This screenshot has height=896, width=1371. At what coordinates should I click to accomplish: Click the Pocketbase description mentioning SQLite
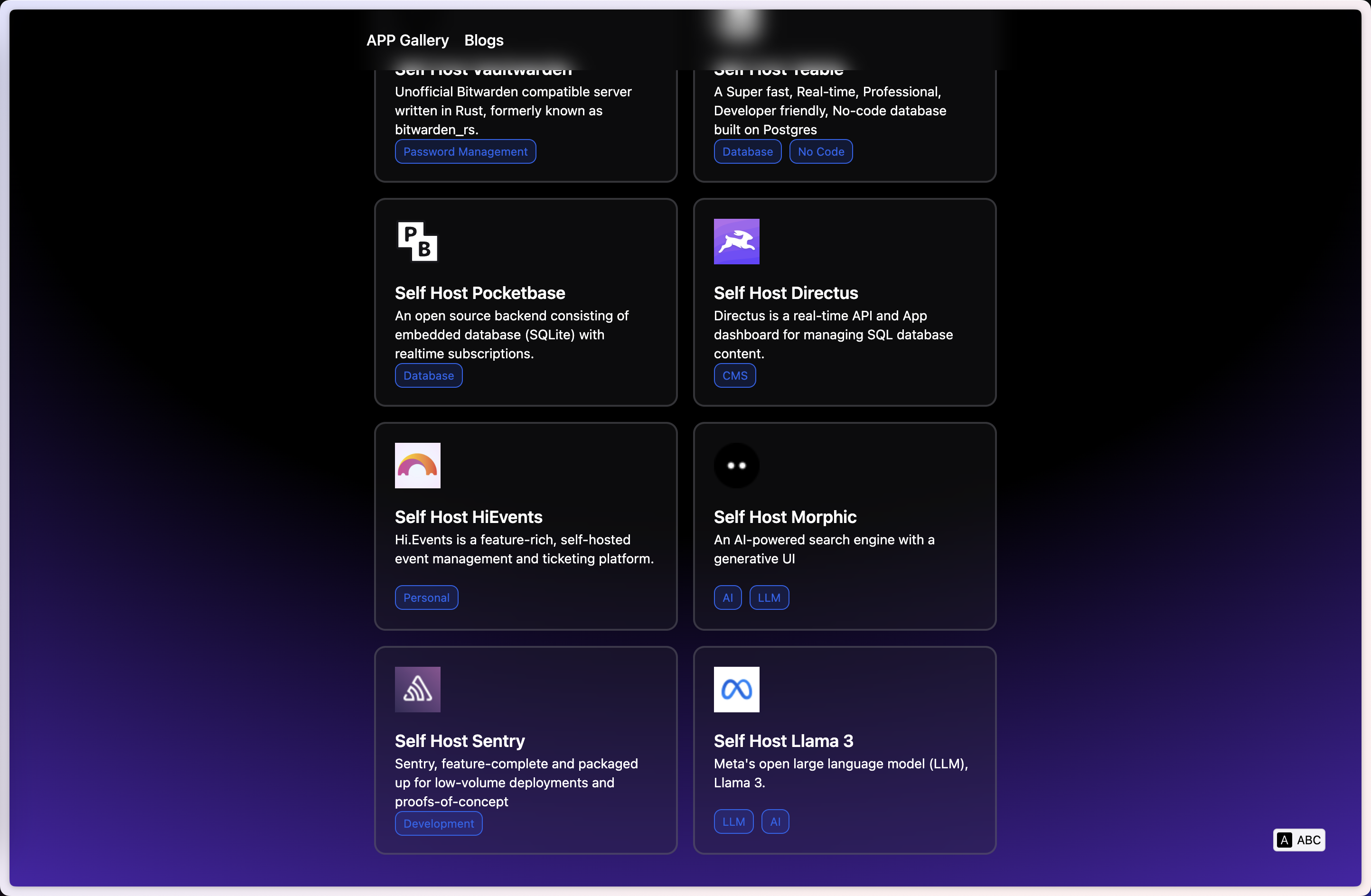click(x=512, y=335)
